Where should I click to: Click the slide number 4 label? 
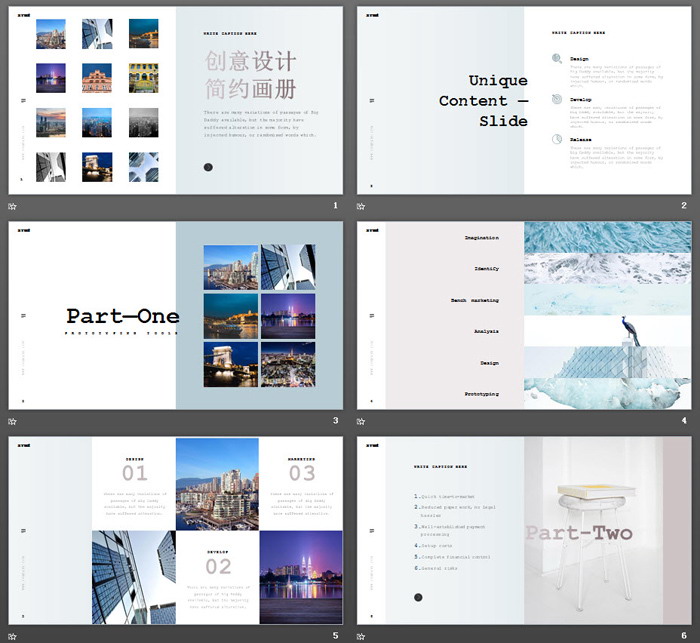click(684, 420)
